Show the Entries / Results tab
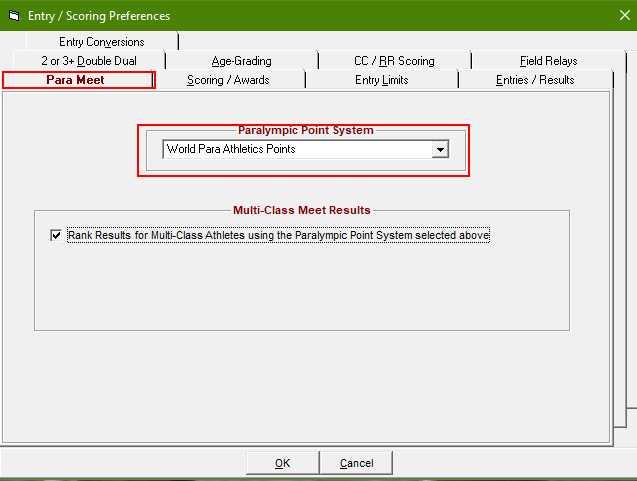The width and height of the screenshot is (637, 481). point(535,80)
